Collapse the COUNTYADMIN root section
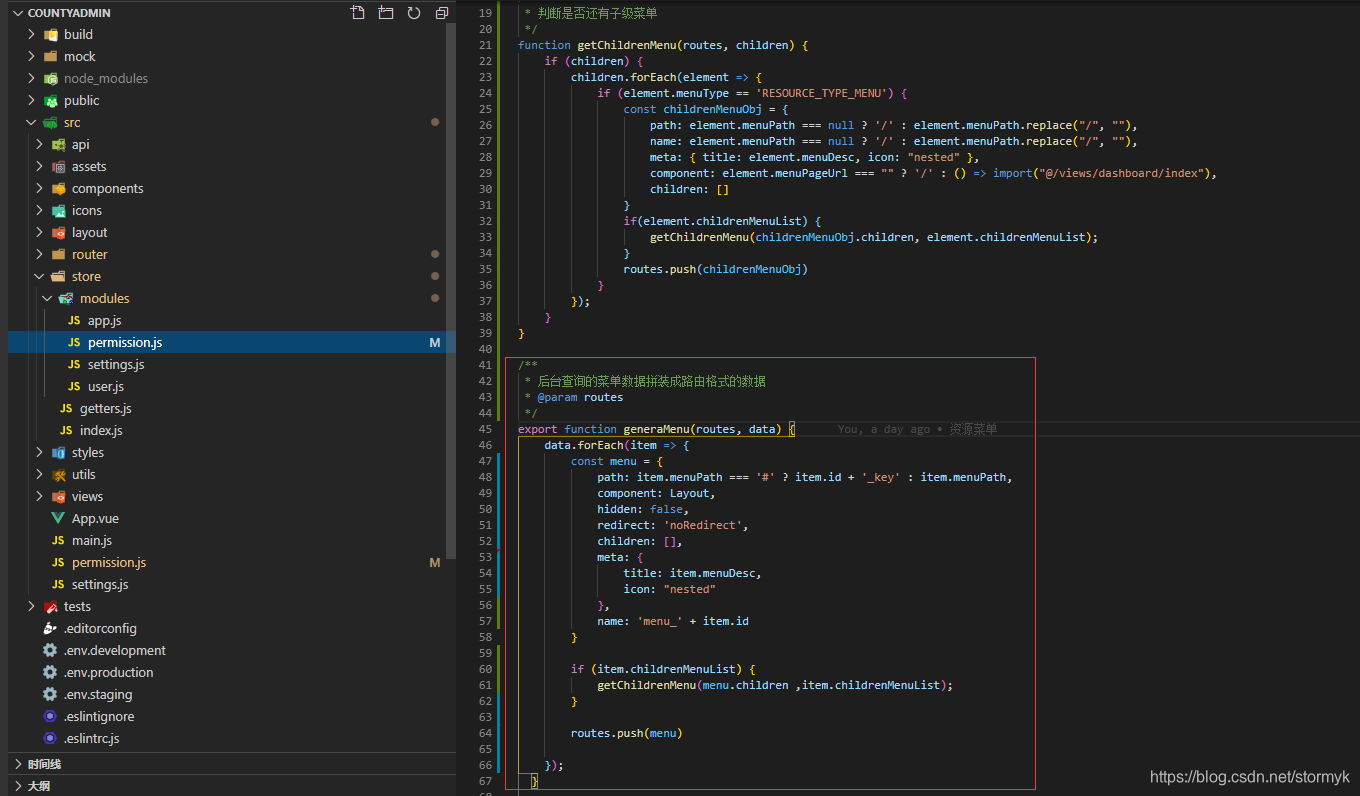This screenshot has width=1360, height=796. (x=18, y=13)
